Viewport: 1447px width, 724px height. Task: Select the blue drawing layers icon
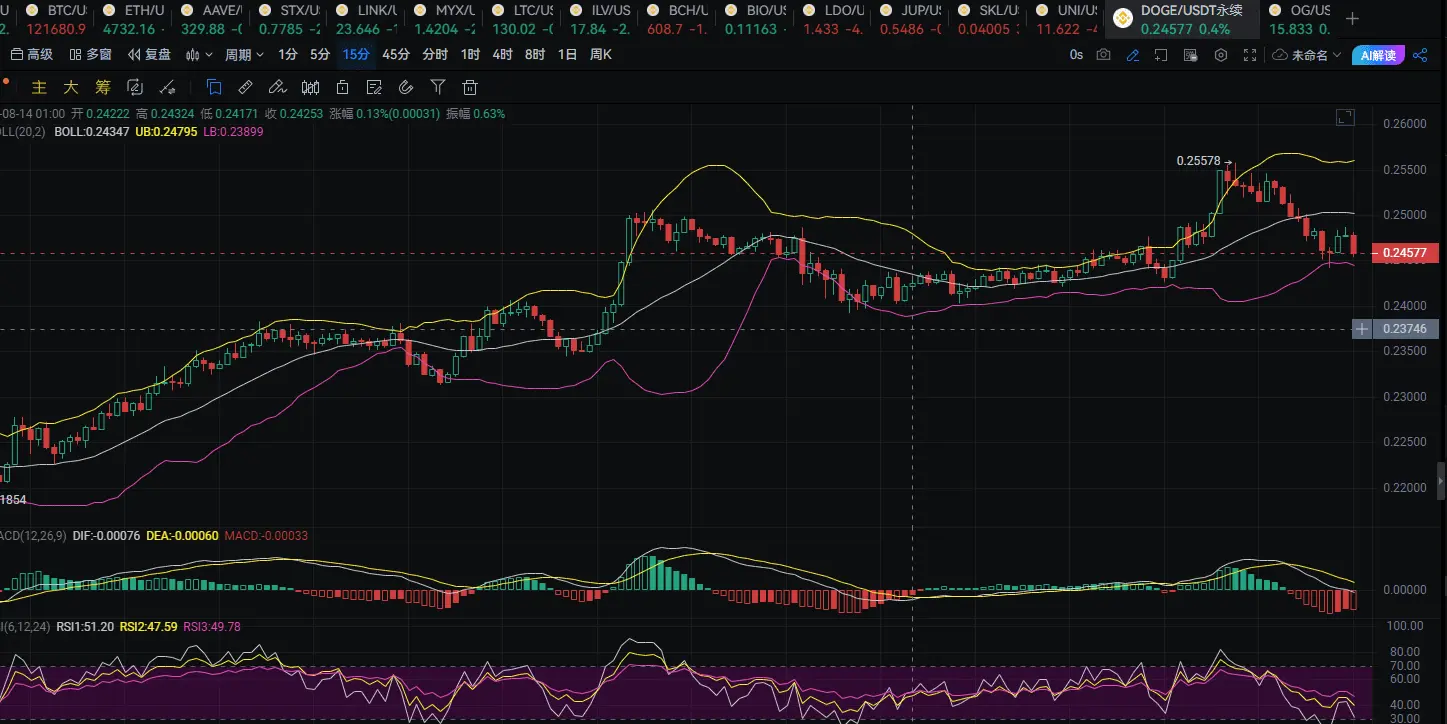214,87
